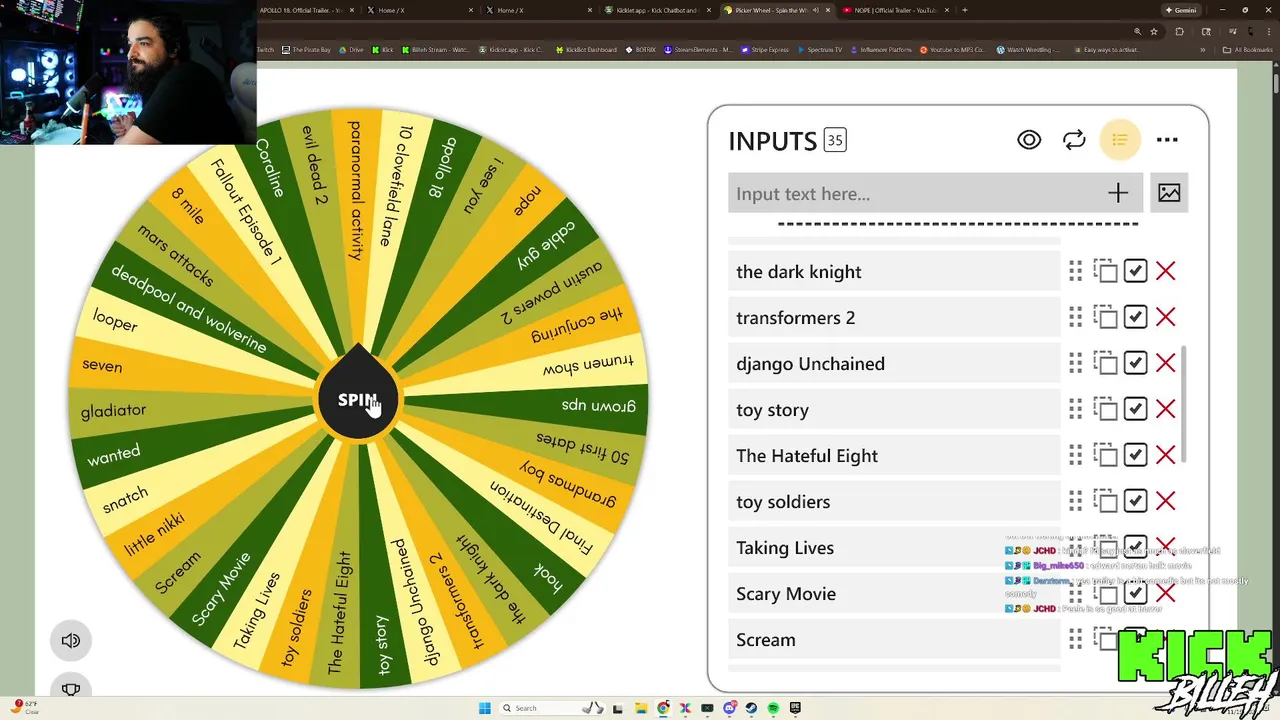The width and height of the screenshot is (1280, 720).
Task: Select 'Taking Lives' input text
Action: [785, 548]
